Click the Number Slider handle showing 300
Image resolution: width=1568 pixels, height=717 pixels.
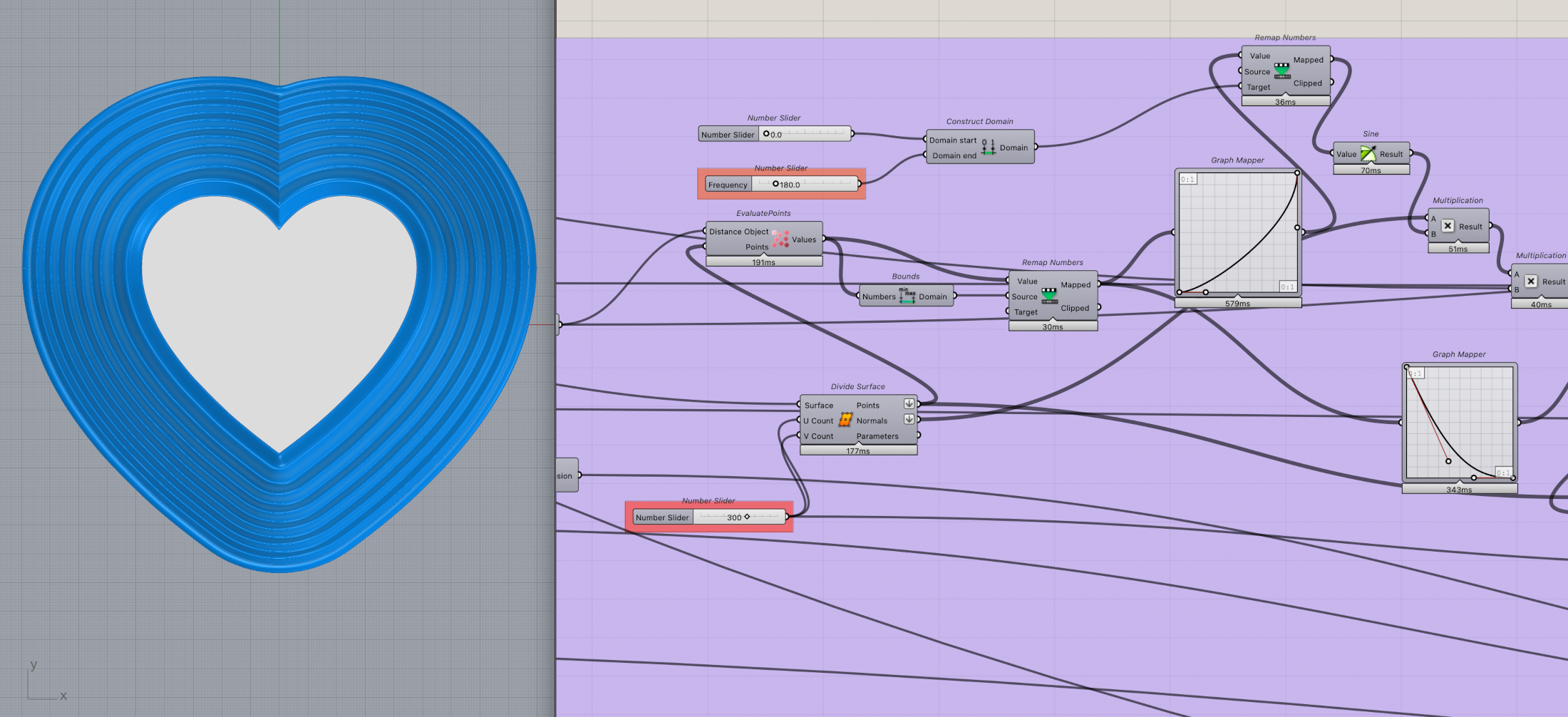(747, 517)
